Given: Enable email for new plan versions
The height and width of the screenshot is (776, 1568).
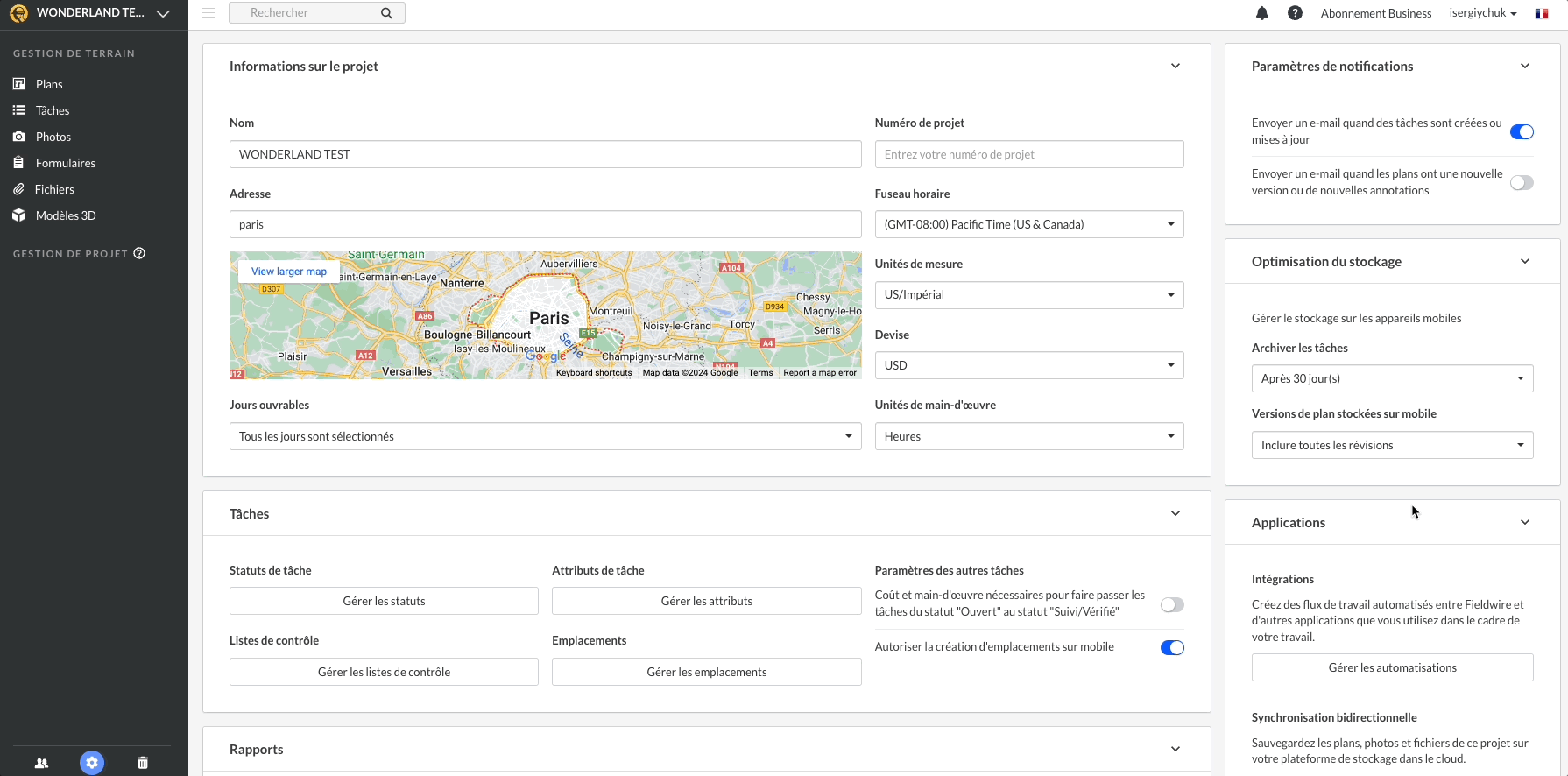Looking at the screenshot, I should point(1522,183).
